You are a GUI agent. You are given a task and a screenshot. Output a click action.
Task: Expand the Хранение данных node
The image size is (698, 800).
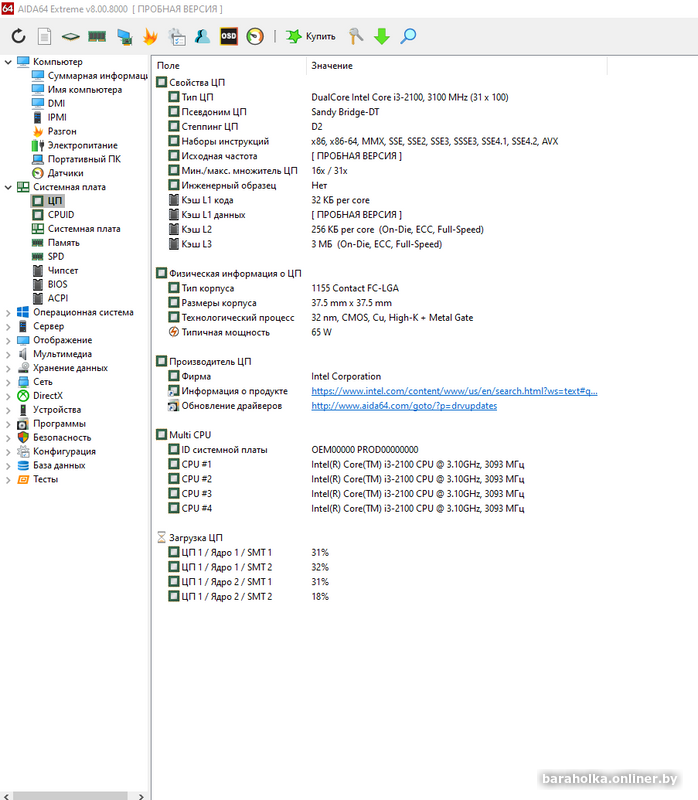tap(8, 368)
